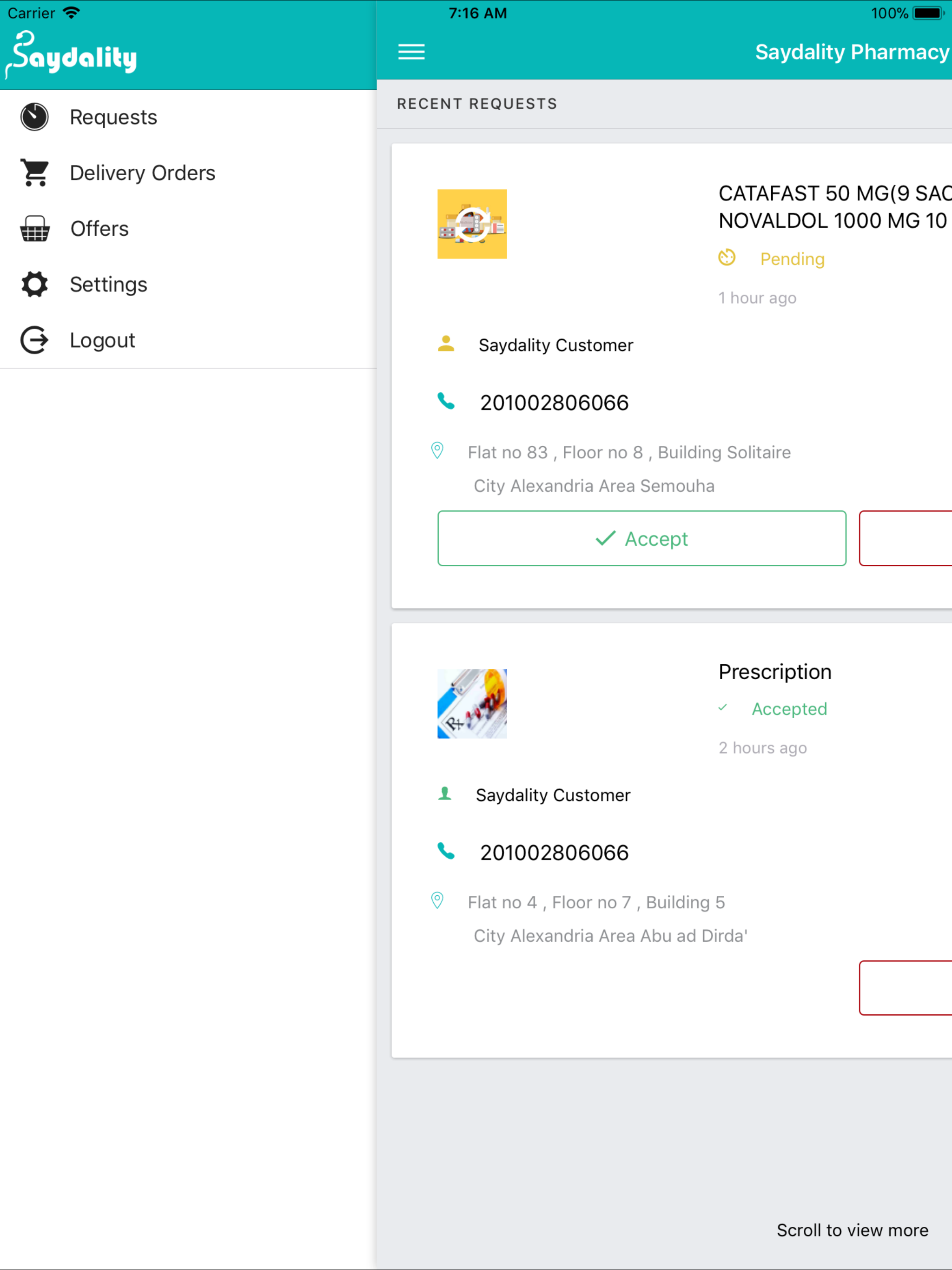This screenshot has height=1270, width=952.
Task: Tap Saydality Customer name in Pending request
Action: [x=556, y=345]
